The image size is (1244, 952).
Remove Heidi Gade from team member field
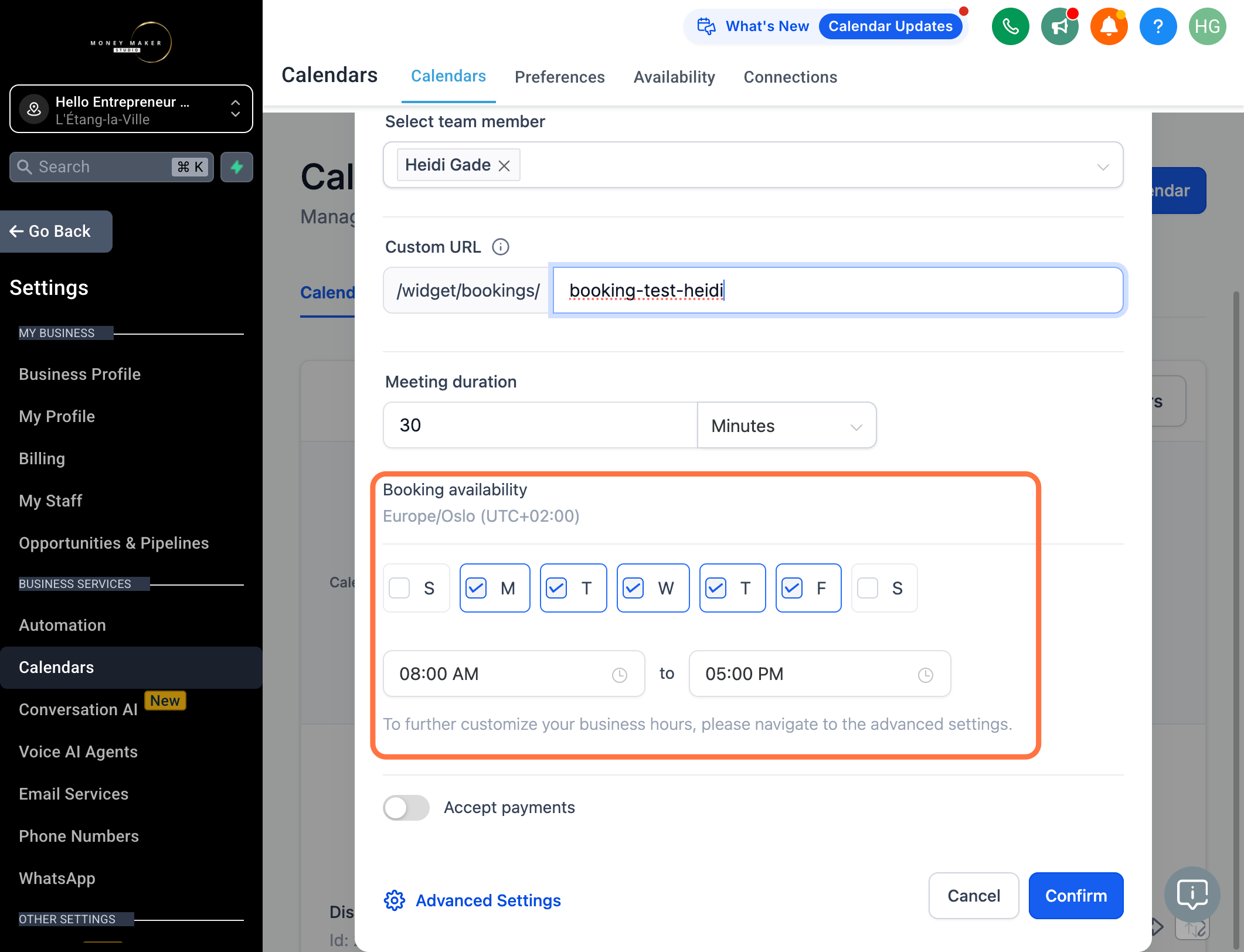click(x=504, y=166)
